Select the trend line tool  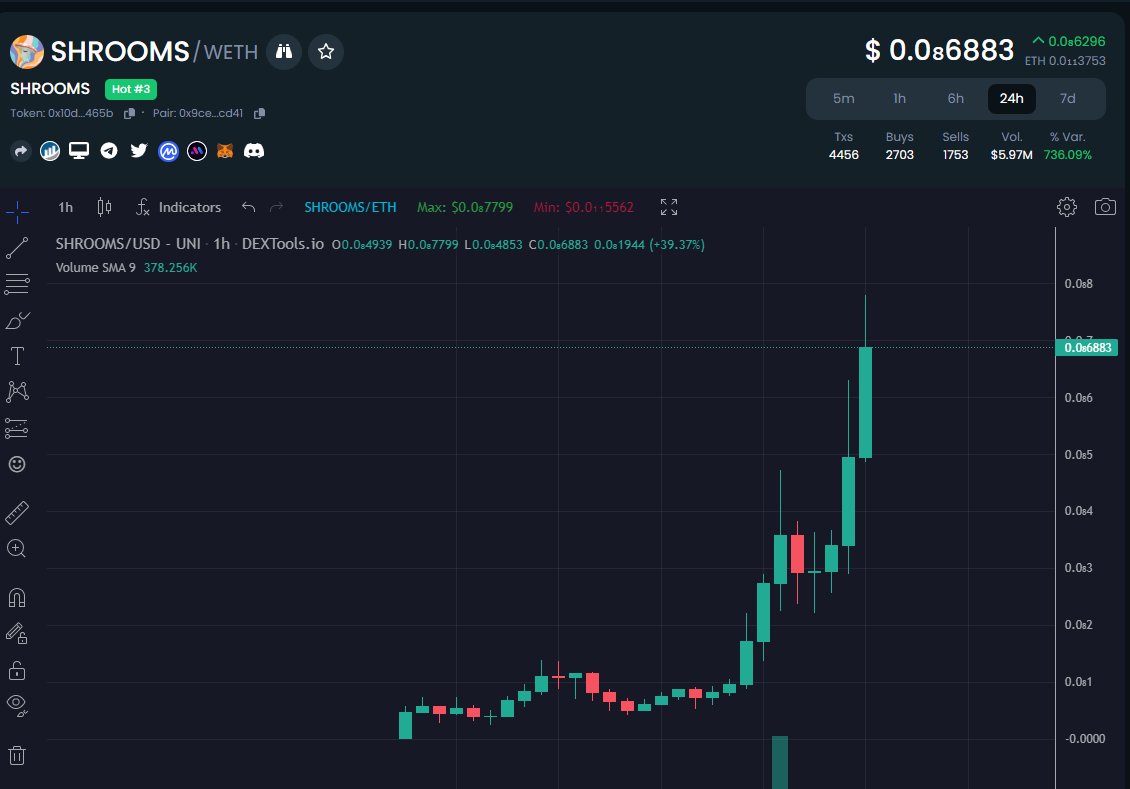point(17,248)
